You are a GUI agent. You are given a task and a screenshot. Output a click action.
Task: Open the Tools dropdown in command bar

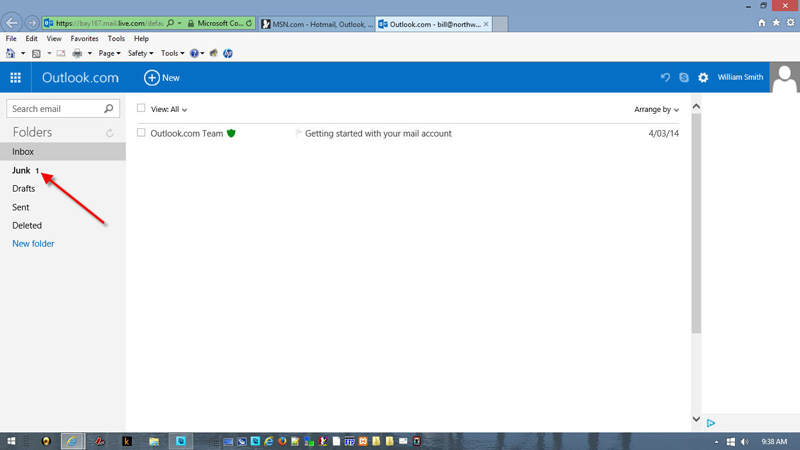point(172,53)
